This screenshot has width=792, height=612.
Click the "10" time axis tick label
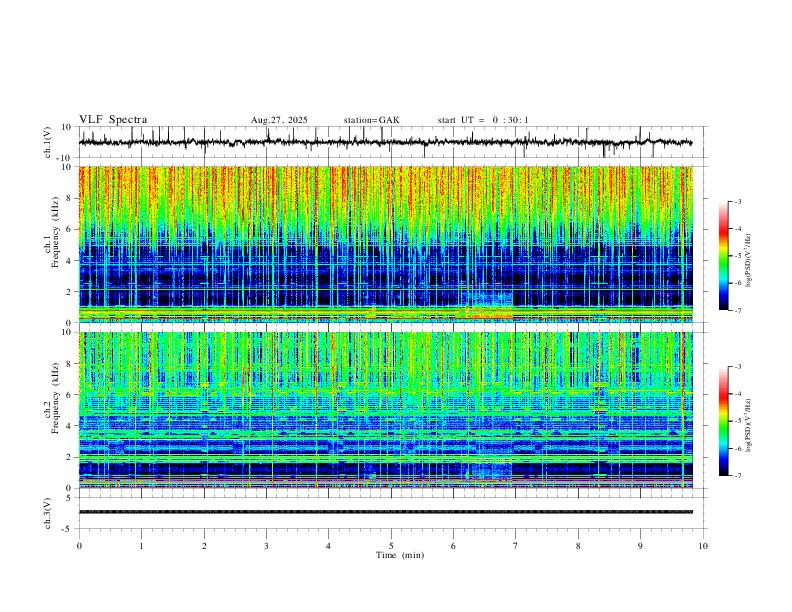(703, 546)
